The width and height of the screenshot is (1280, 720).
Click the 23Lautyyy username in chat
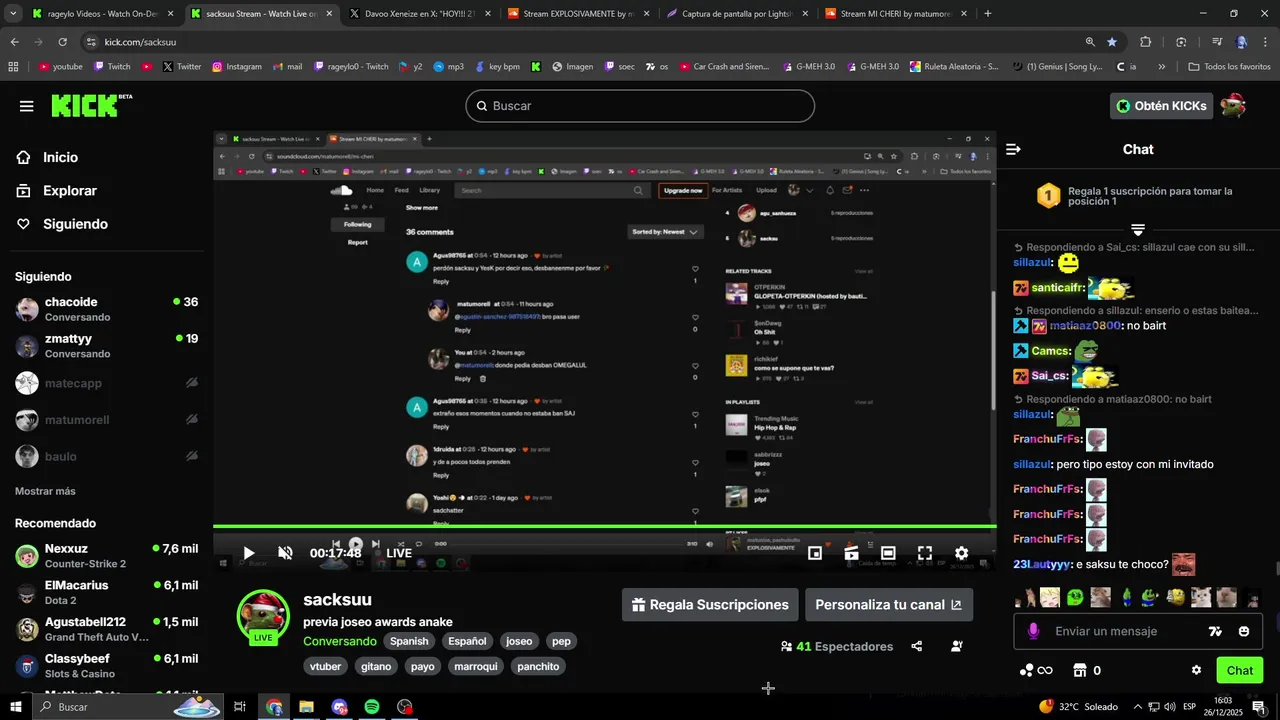1042,564
